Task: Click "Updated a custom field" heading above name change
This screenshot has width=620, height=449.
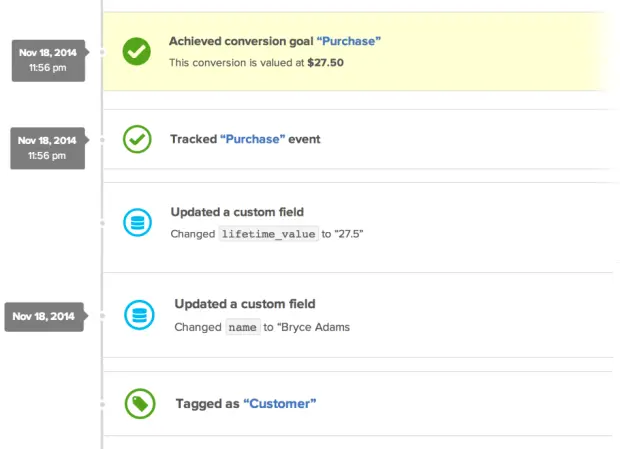Action: tap(245, 304)
